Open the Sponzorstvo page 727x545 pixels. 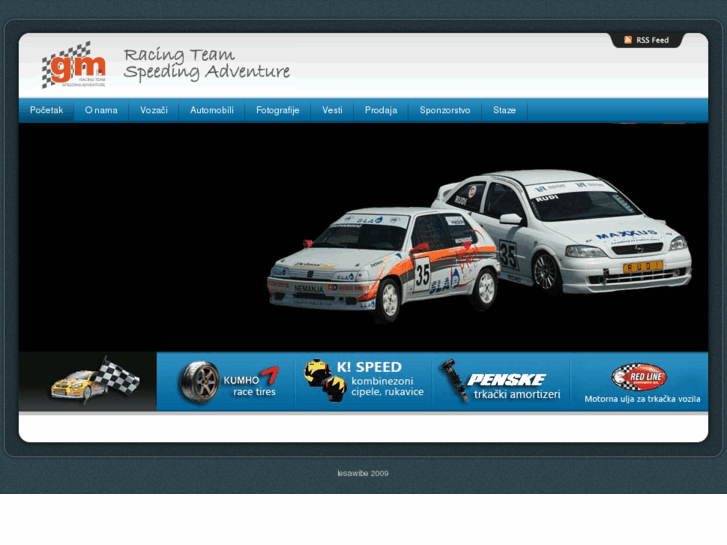tap(445, 110)
